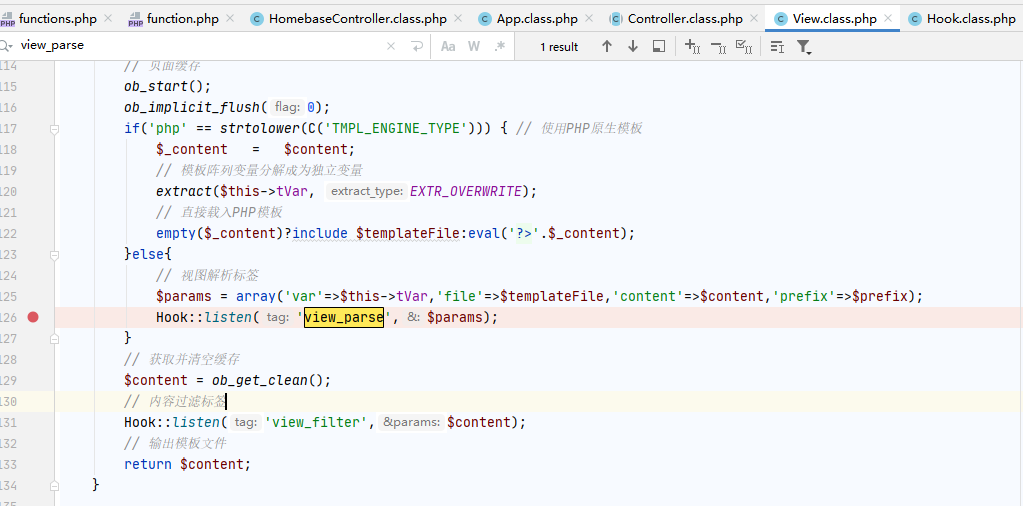Collapse the if block at line 117
1023x506 pixels.
(x=55, y=129)
